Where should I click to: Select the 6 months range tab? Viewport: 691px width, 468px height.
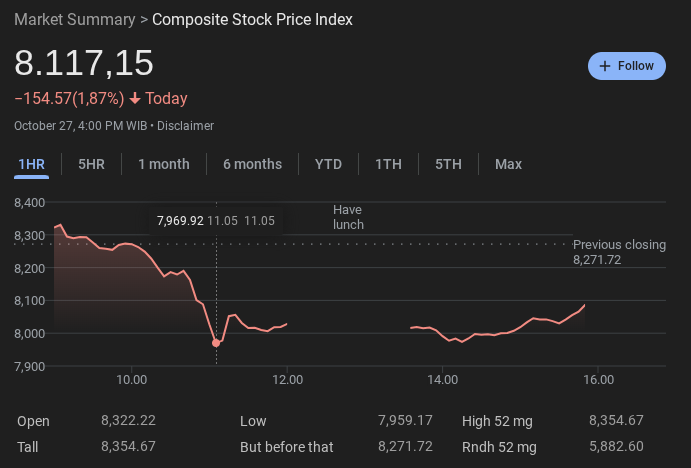(x=252, y=164)
